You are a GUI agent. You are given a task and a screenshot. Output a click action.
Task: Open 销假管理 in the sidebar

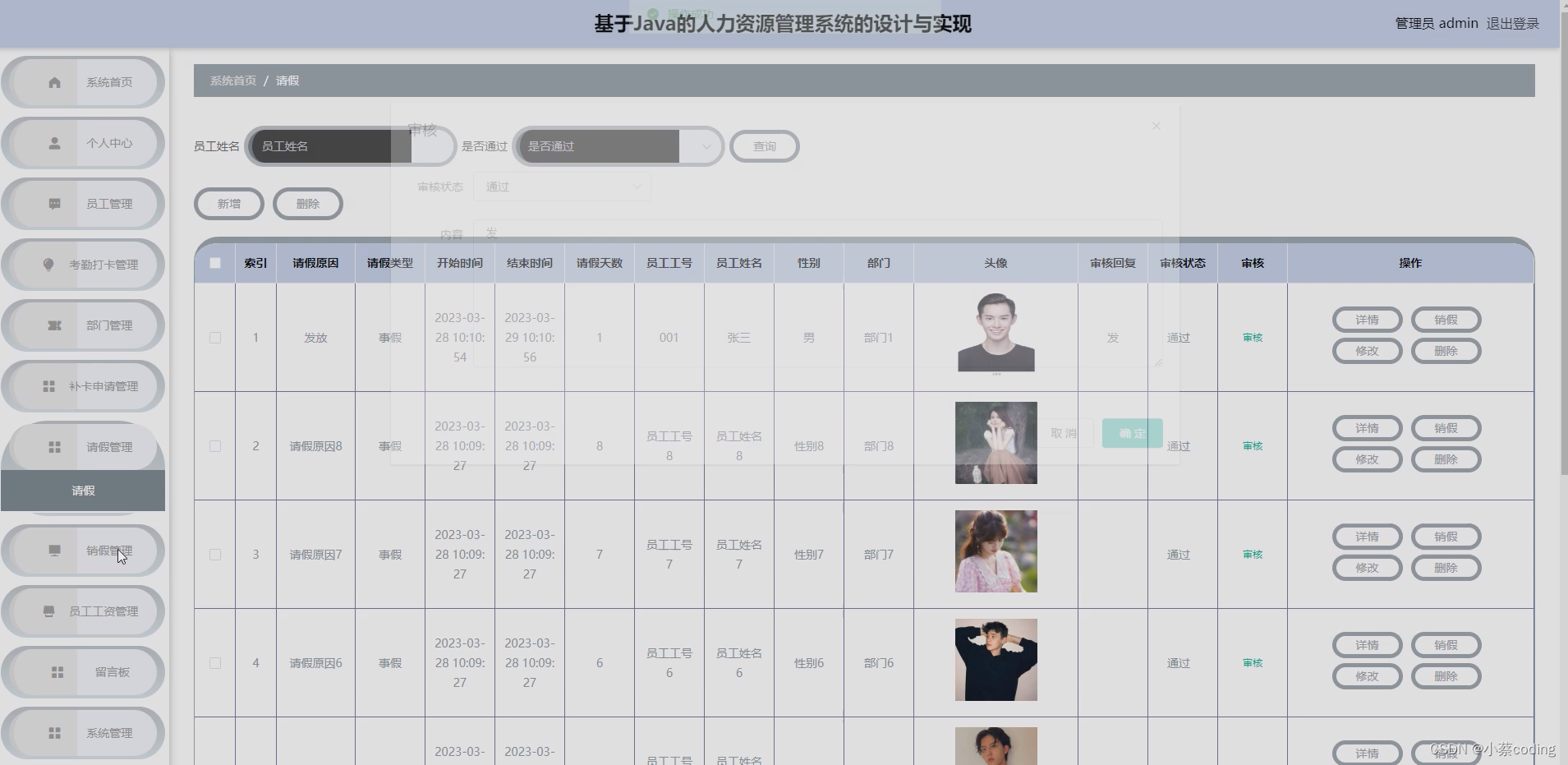point(83,551)
